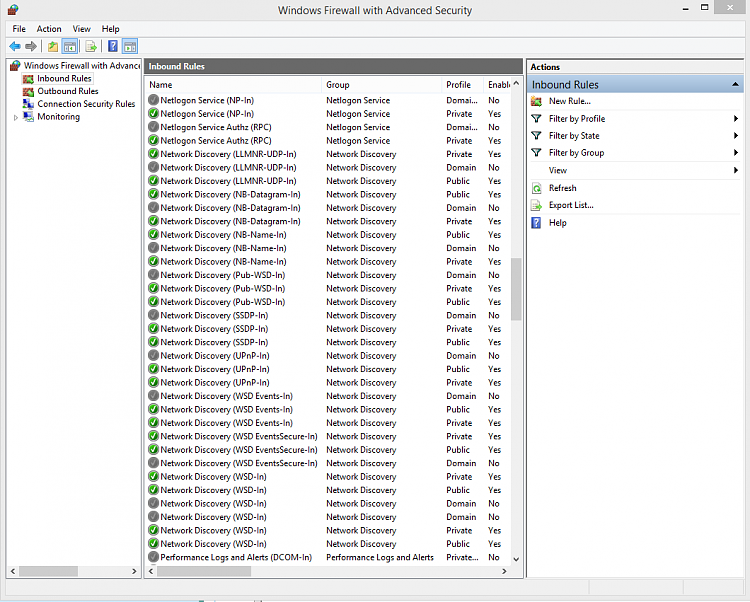Click the Outbound Rules tree icon
The width and height of the screenshot is (750, 602).
click(x=29, y=91)
